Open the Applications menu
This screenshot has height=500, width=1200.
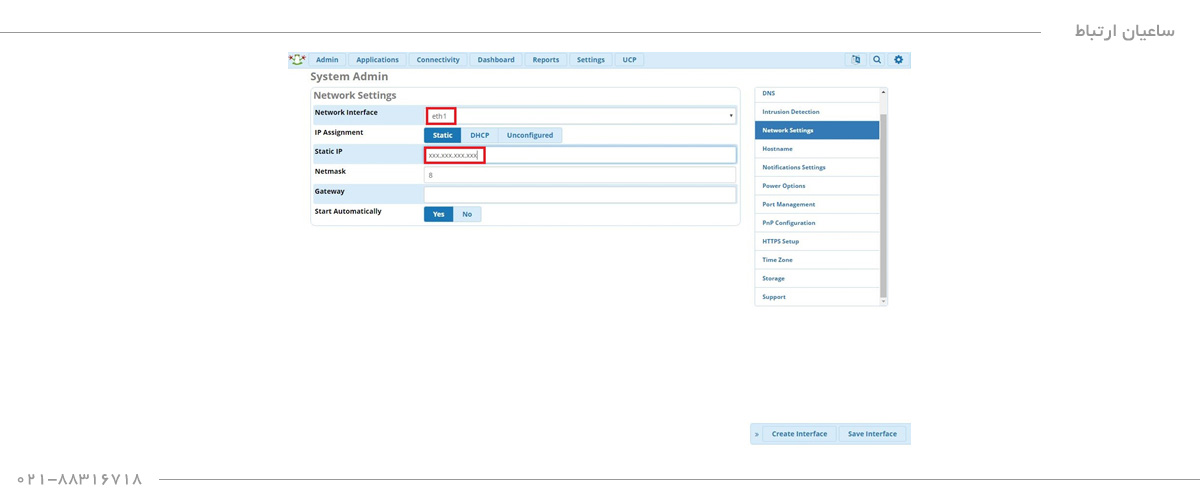coord(377,60)
